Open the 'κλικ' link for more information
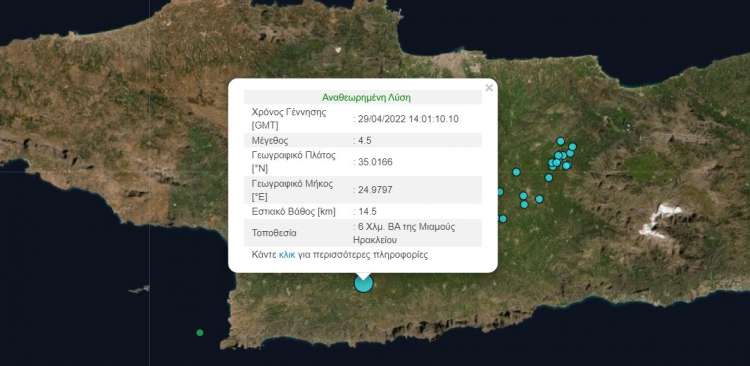The image size is (750, 366). coord(287,255)
